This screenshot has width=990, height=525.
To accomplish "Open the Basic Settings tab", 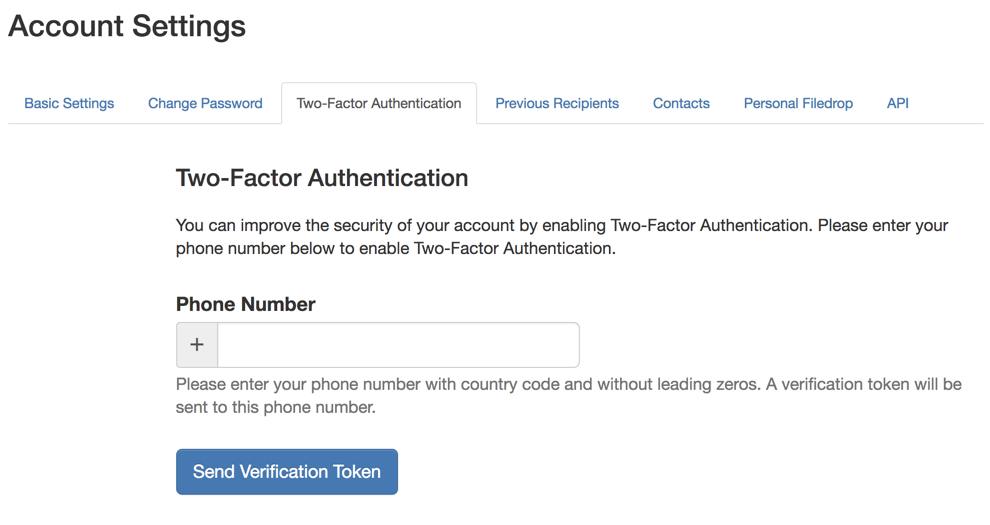I will pos(69,103).
